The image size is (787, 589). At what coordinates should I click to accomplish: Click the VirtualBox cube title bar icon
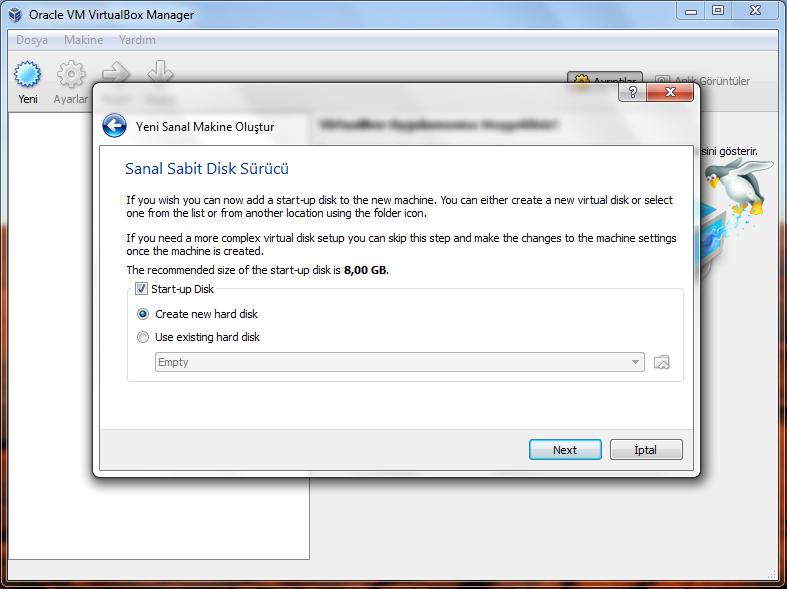pyautogui.click(x=16, y=15)
